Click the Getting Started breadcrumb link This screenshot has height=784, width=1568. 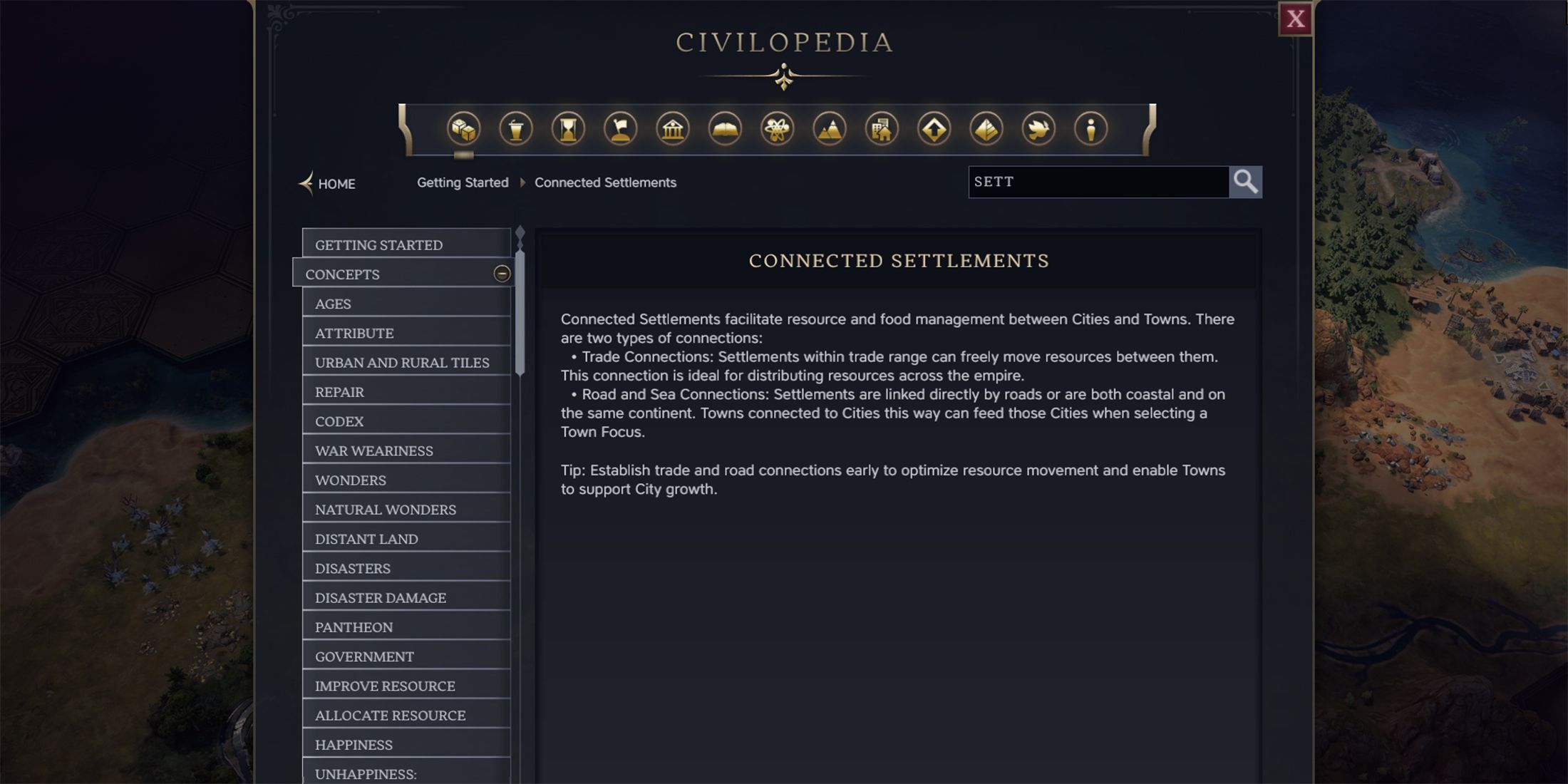[x=463, y=182]
